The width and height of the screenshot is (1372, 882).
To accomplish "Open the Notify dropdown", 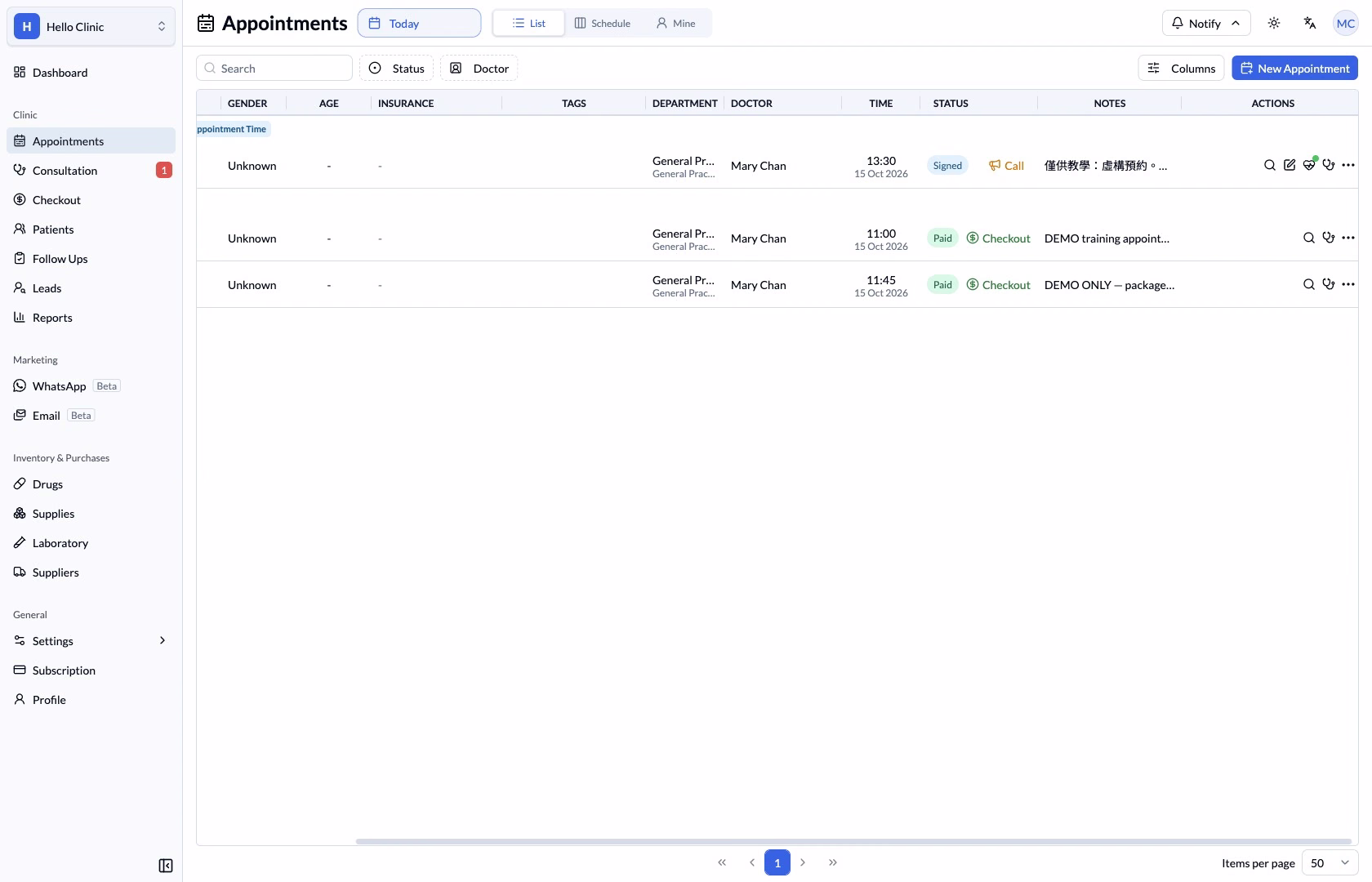I will tap(1206, 23).
